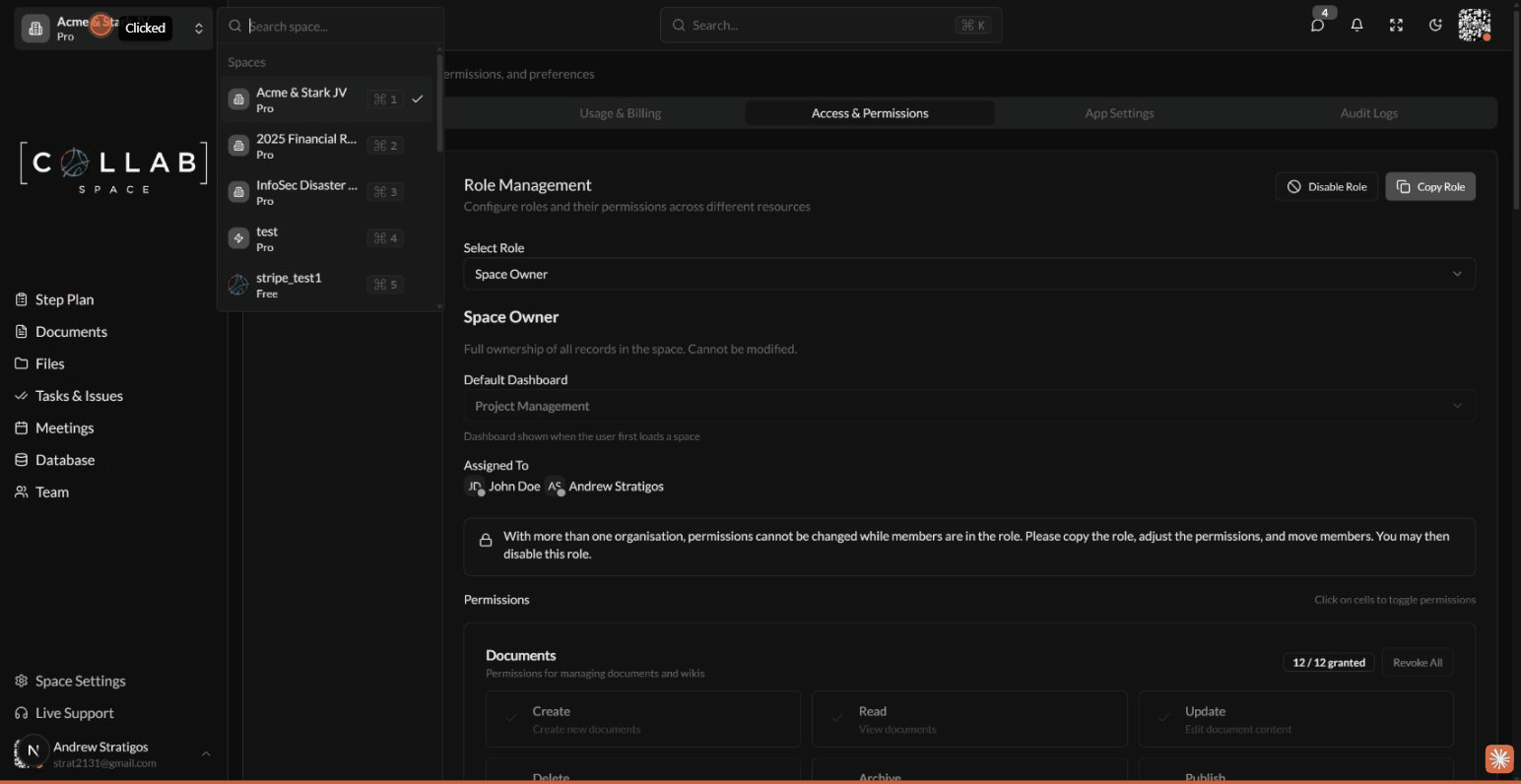1521x784 pixels.
Task: Click the Copy Role button
Action: click(1430, 185)
